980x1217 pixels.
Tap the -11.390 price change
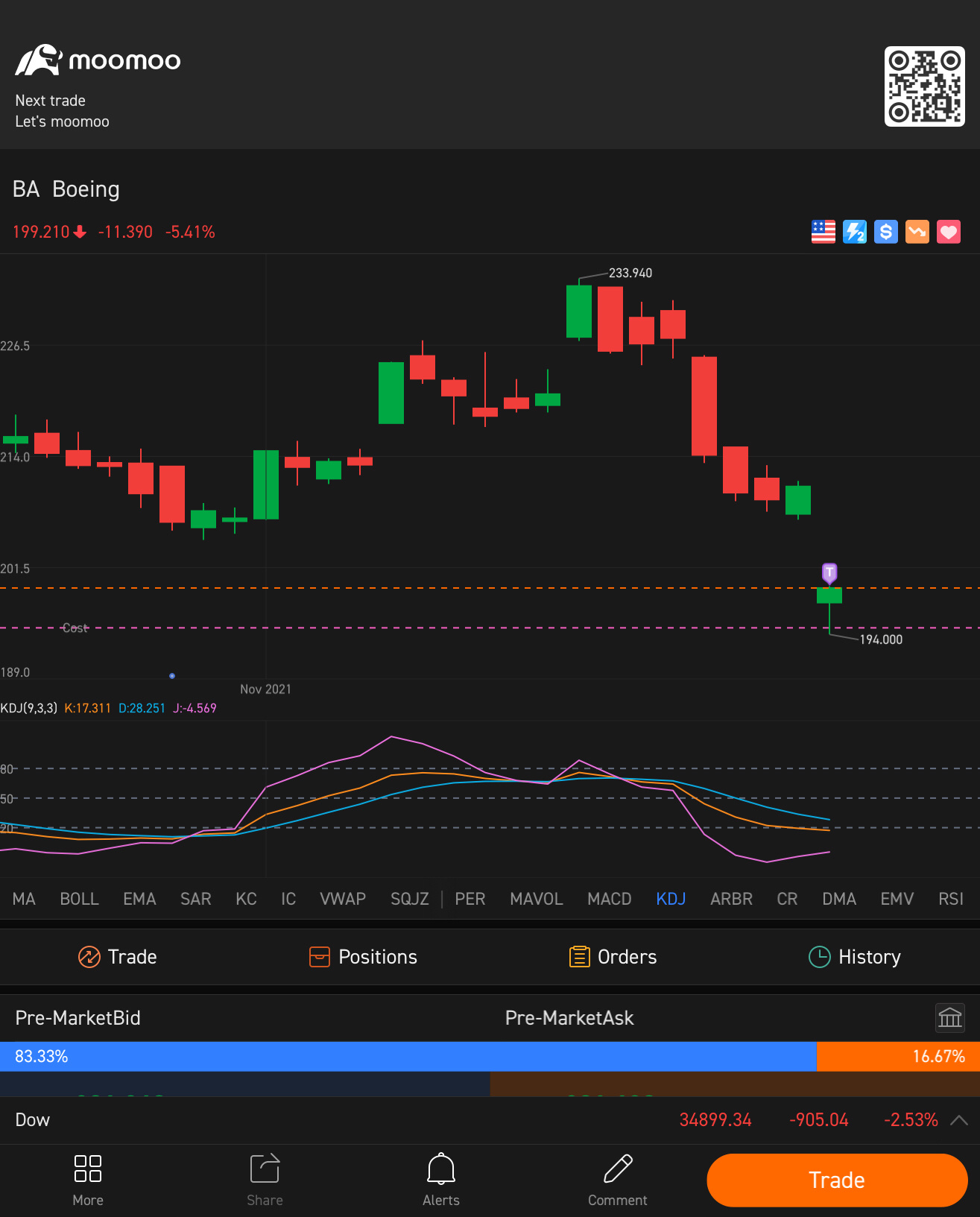pos(125,232)
